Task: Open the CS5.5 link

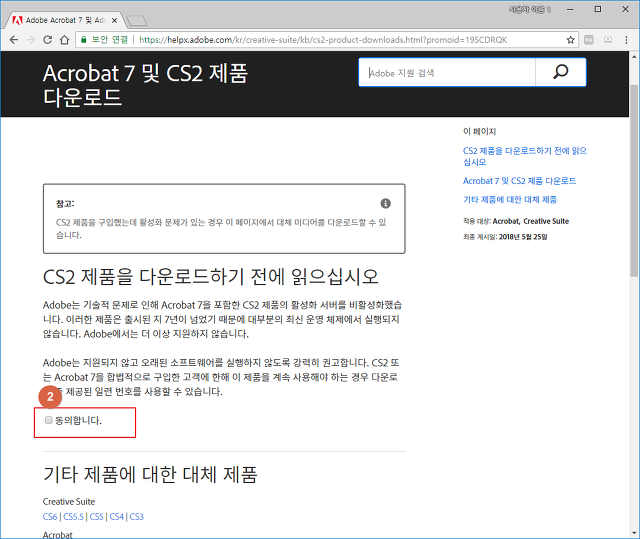Action: pos(73,517)
